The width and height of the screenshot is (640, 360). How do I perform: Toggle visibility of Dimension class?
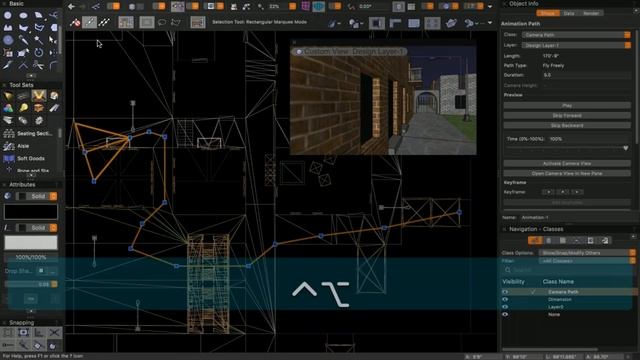click(505, 299)
